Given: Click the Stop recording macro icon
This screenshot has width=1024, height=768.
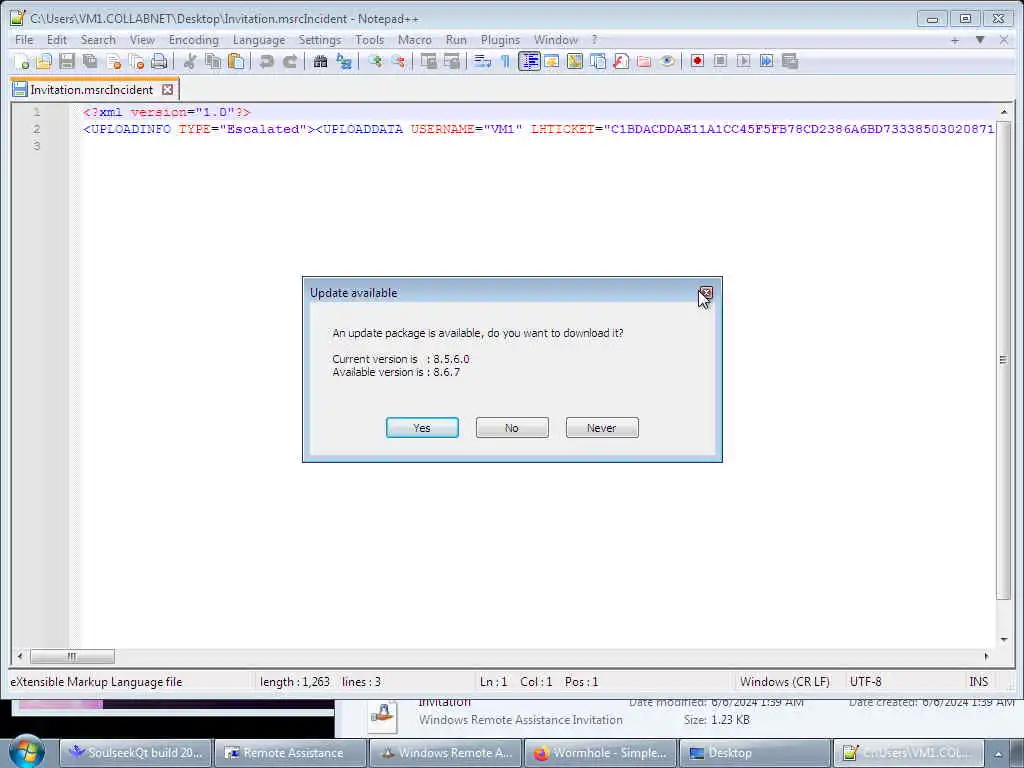Looking at the screenshot, I should pos(720,61).
